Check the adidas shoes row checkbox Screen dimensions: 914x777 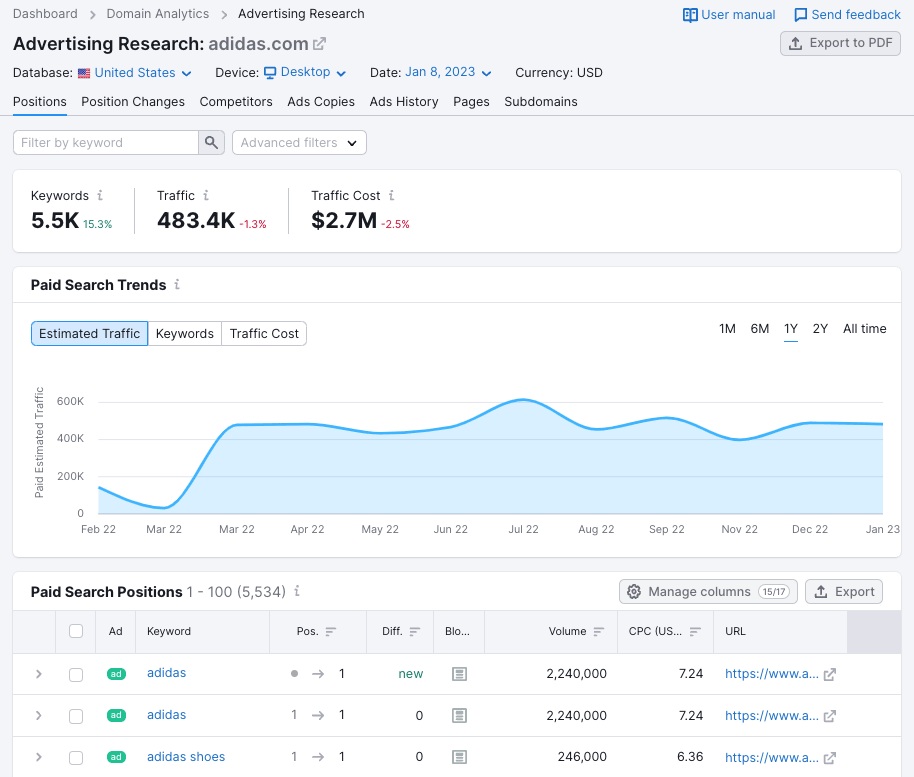pos(76,758)
